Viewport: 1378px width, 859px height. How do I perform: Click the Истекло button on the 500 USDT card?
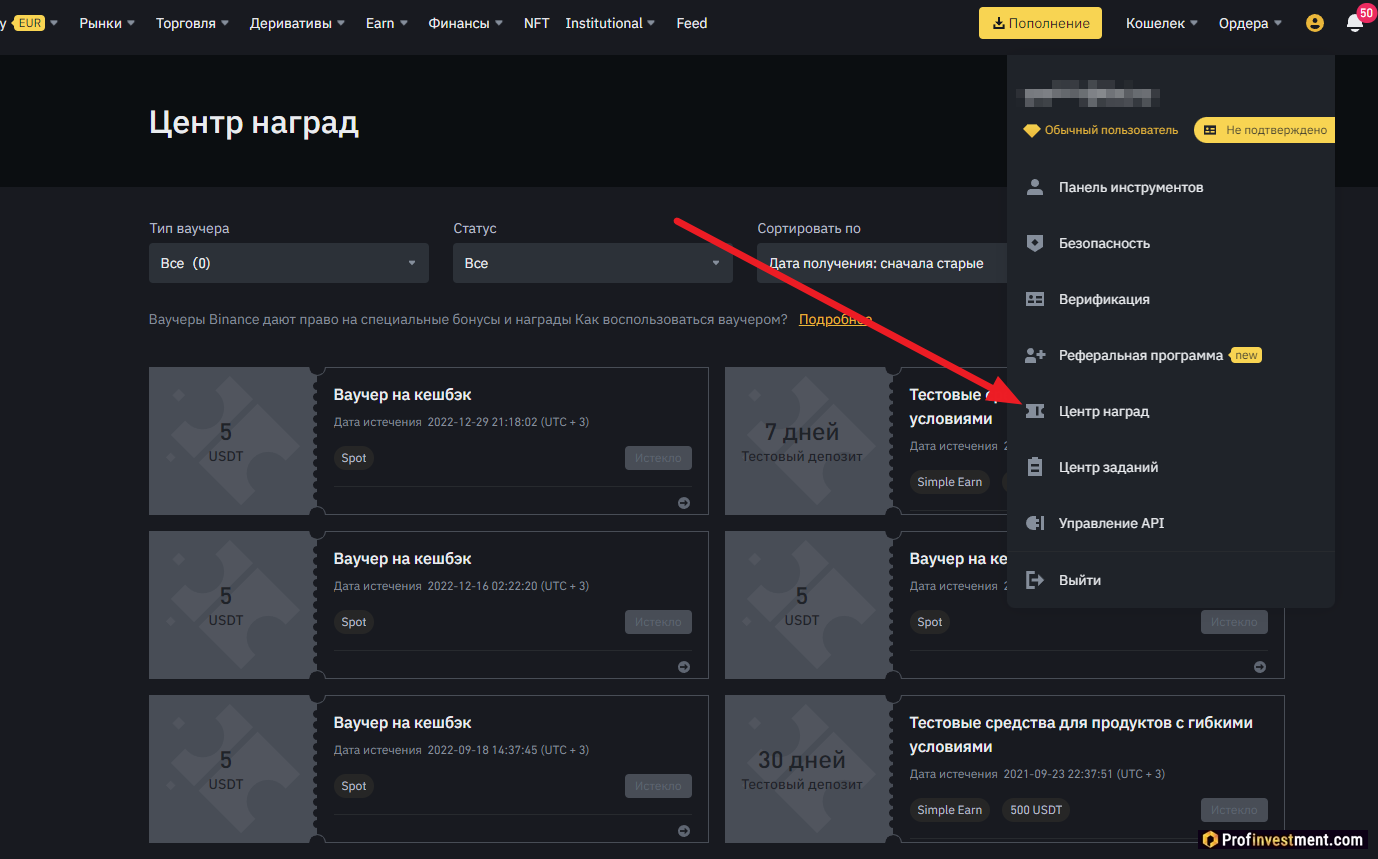(1234, 810)
